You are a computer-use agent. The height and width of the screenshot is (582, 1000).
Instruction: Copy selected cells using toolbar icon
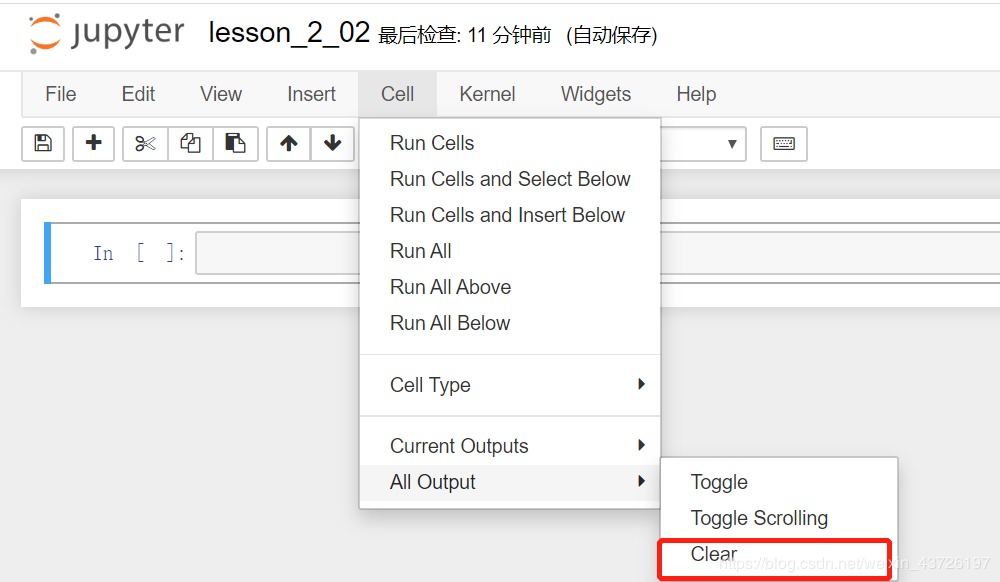190,144
